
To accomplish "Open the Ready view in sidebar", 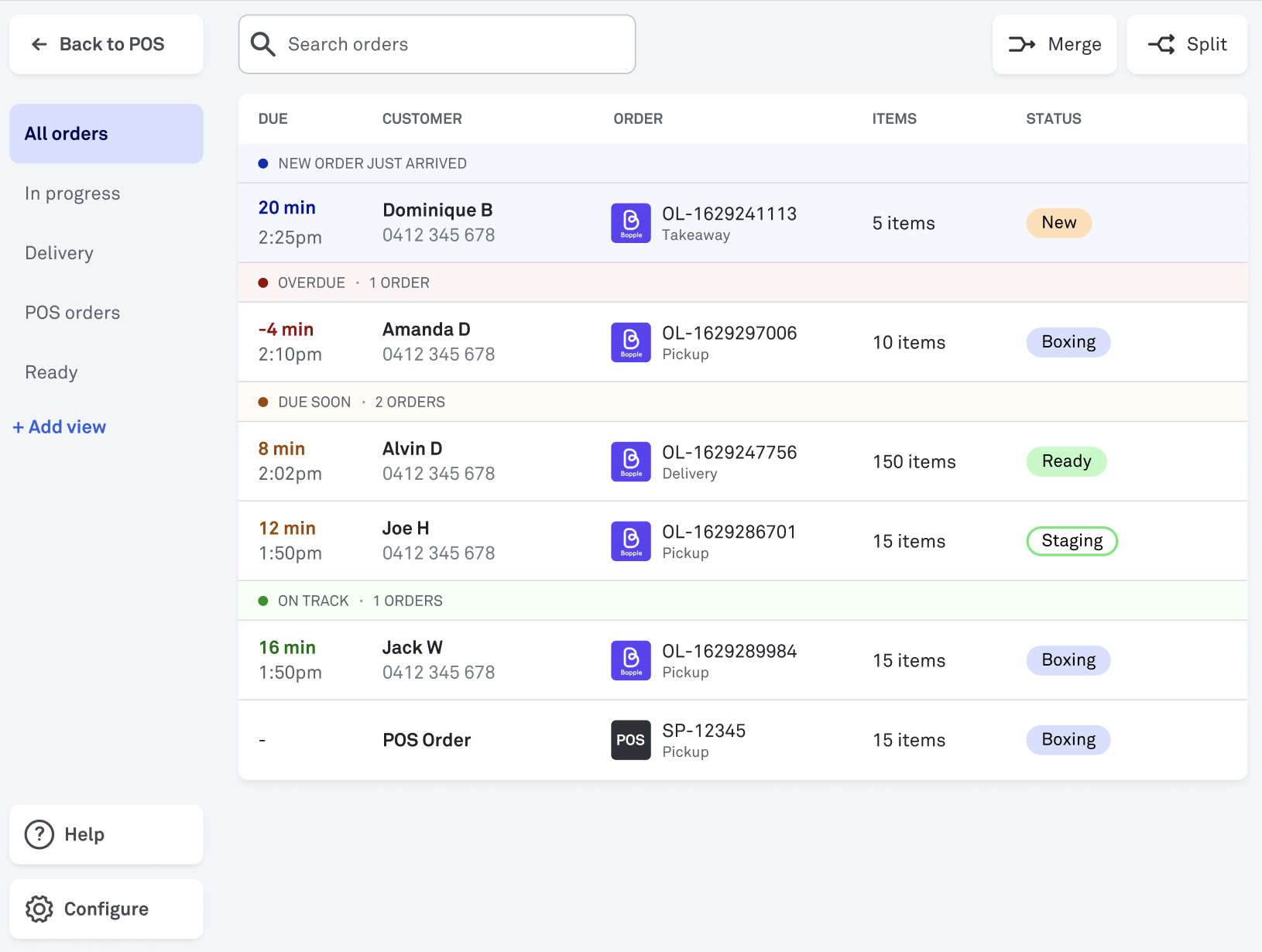I will (52, 372).
